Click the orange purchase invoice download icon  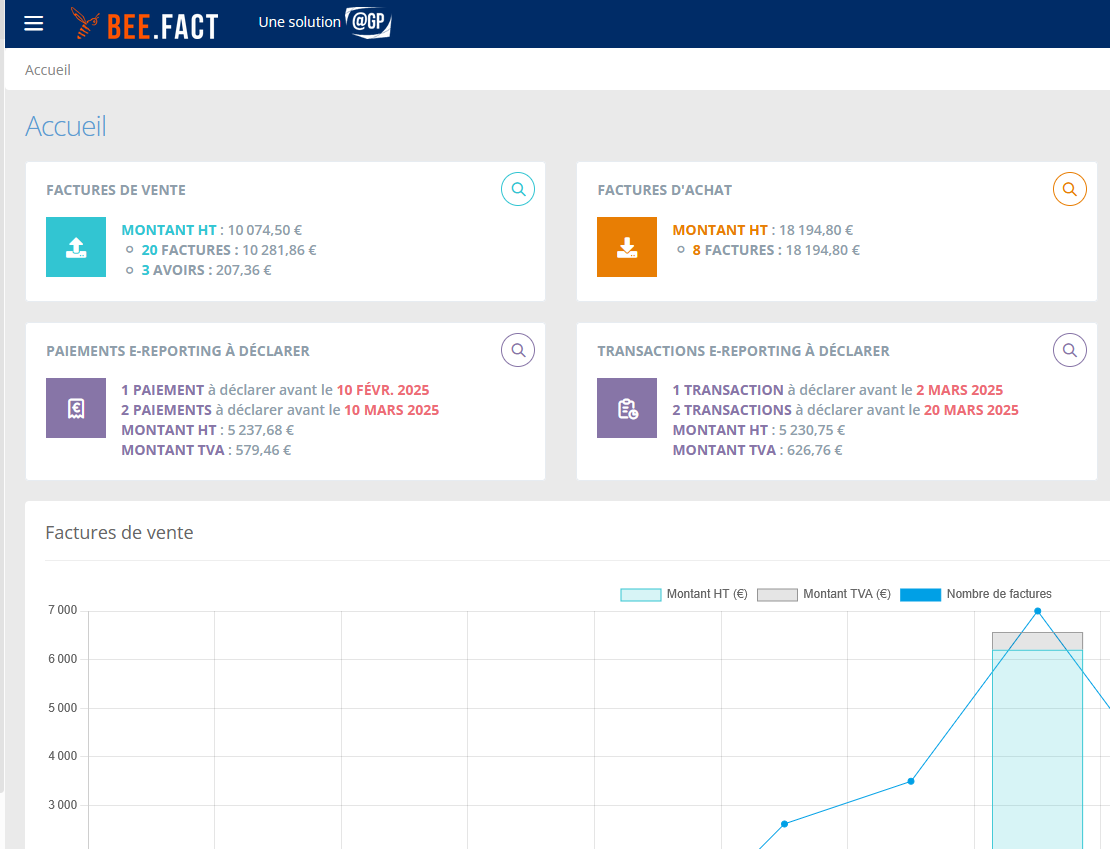(627, 247)
